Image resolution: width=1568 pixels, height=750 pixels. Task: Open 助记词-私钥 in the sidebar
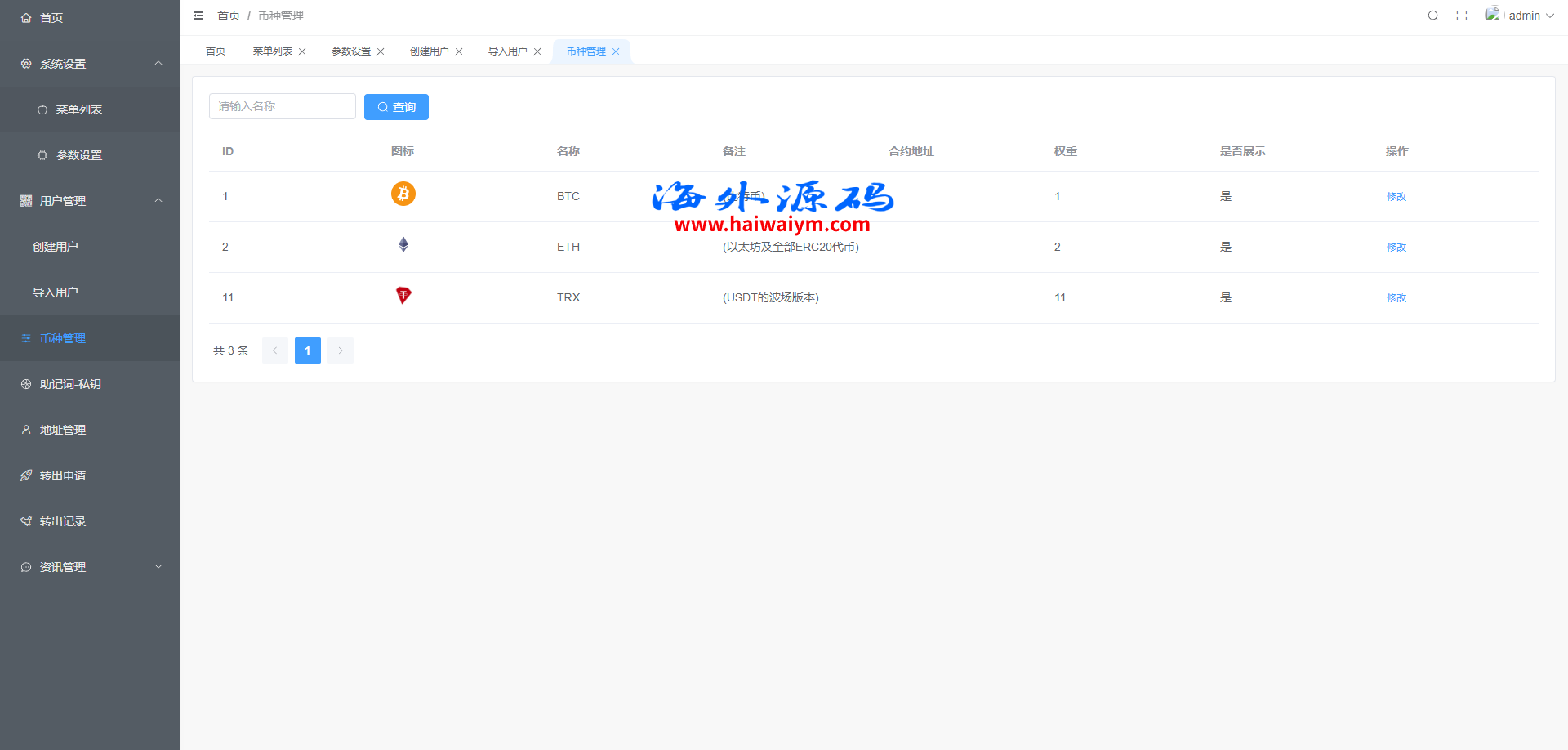tap(70, 384)
